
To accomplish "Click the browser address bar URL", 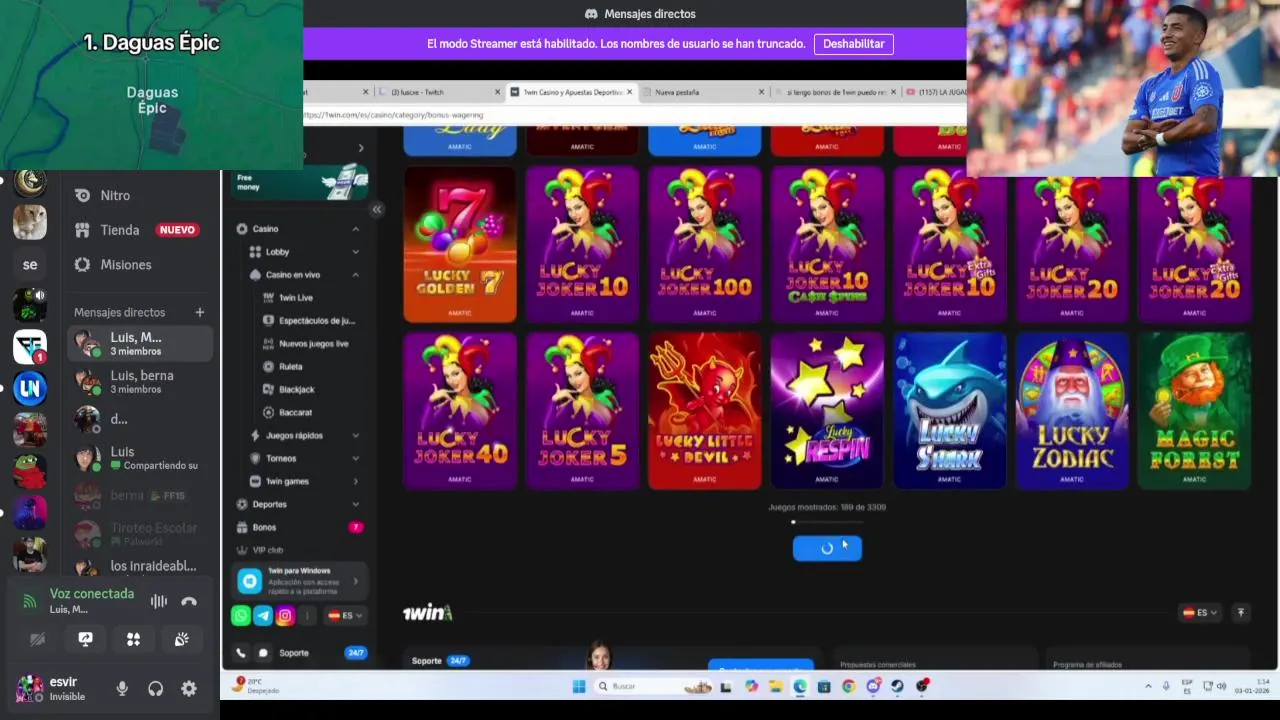I will 392,115.
